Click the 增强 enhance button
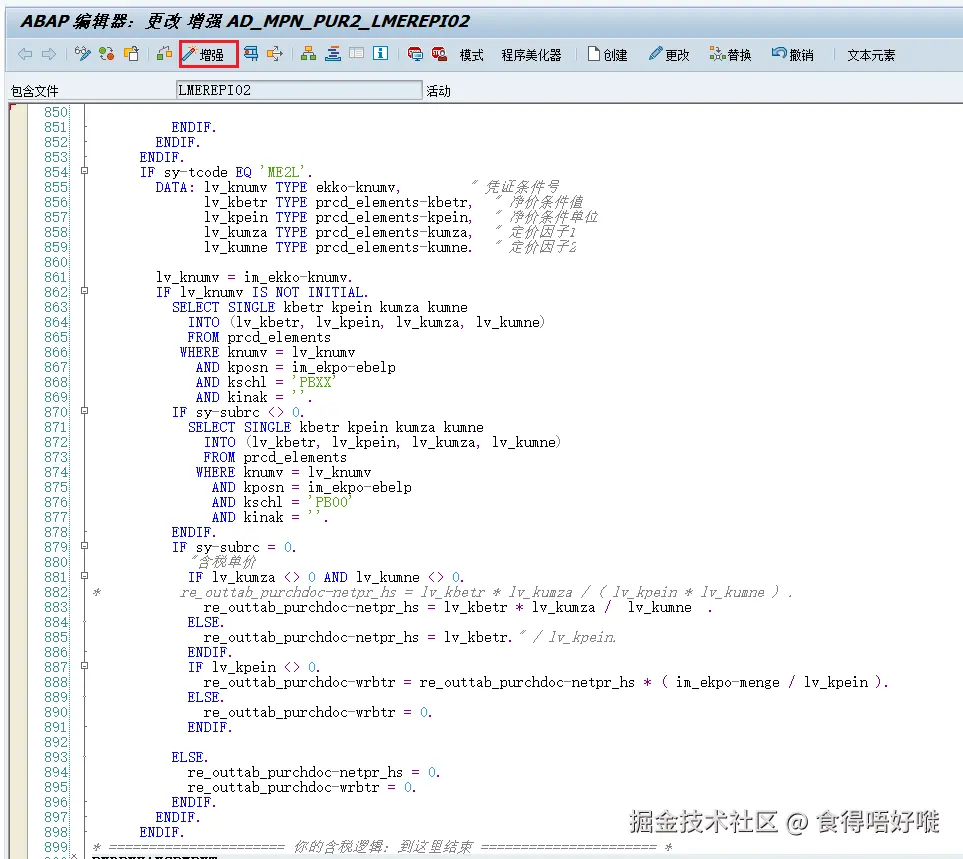This screenshot has width=963, height=859. [208, 54]
